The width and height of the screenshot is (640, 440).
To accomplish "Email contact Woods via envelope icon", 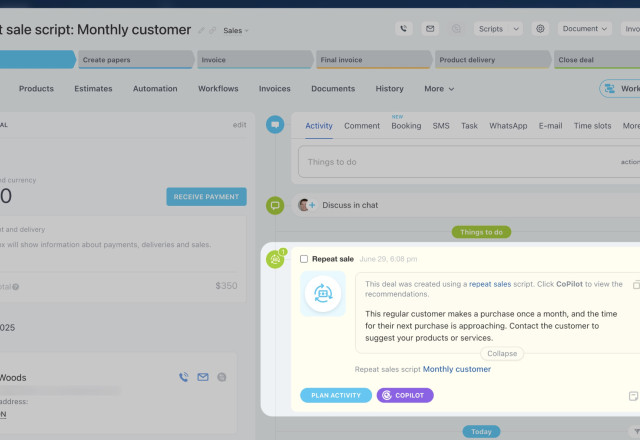I will point(203,377).
